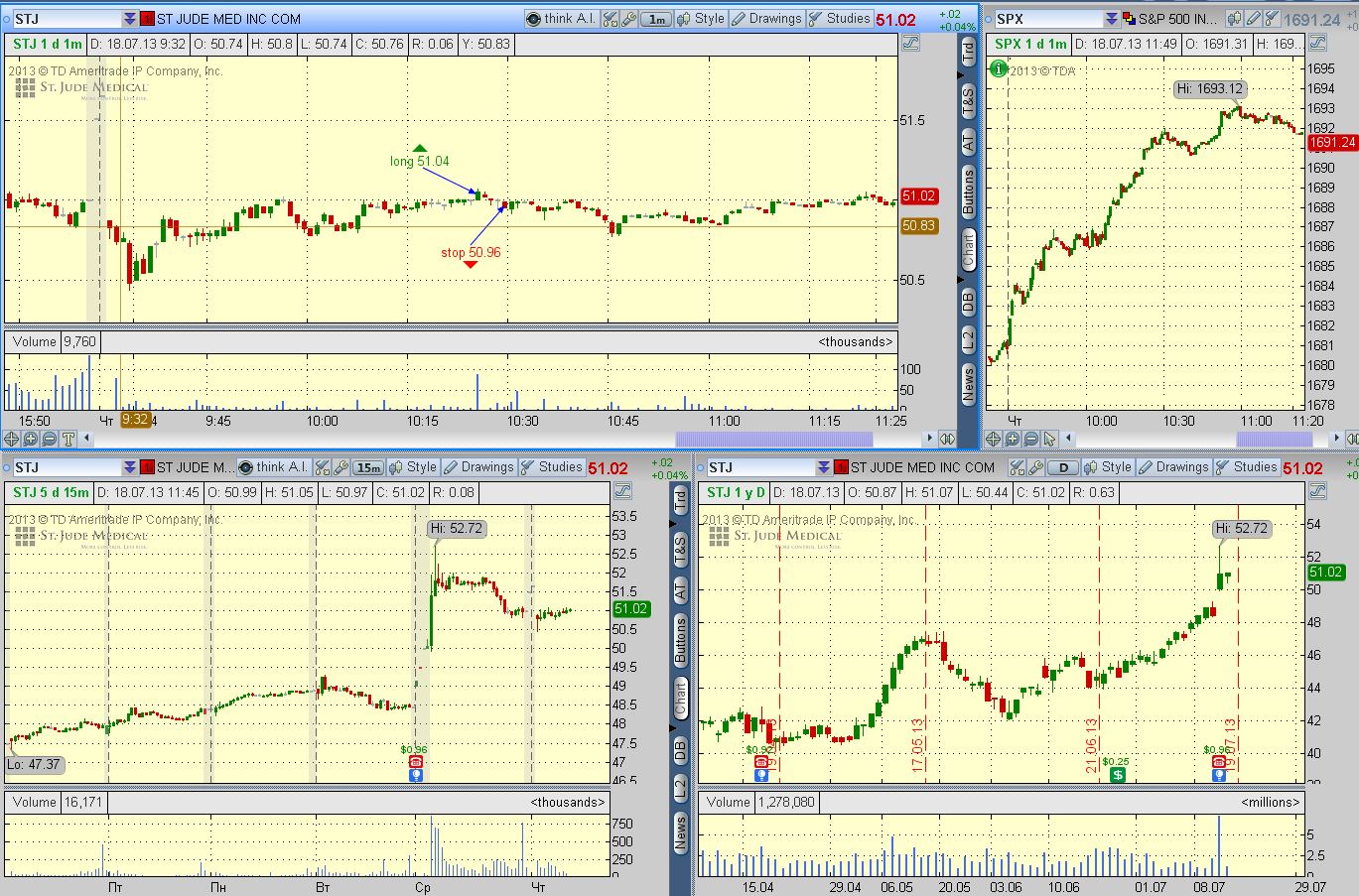Select the Chart tab in the upper side panel

[969, 248]
